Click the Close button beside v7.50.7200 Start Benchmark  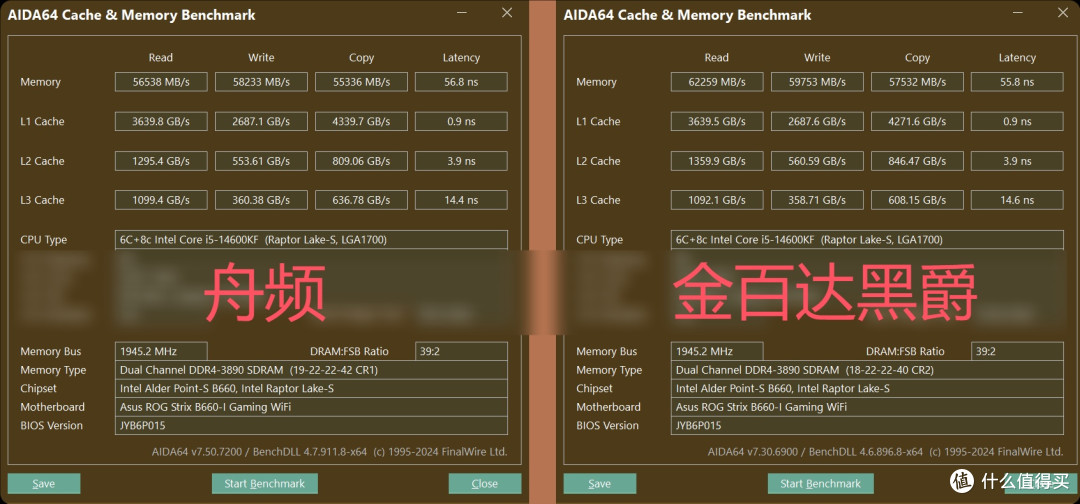pyautogui.click(x=485, y=483)
